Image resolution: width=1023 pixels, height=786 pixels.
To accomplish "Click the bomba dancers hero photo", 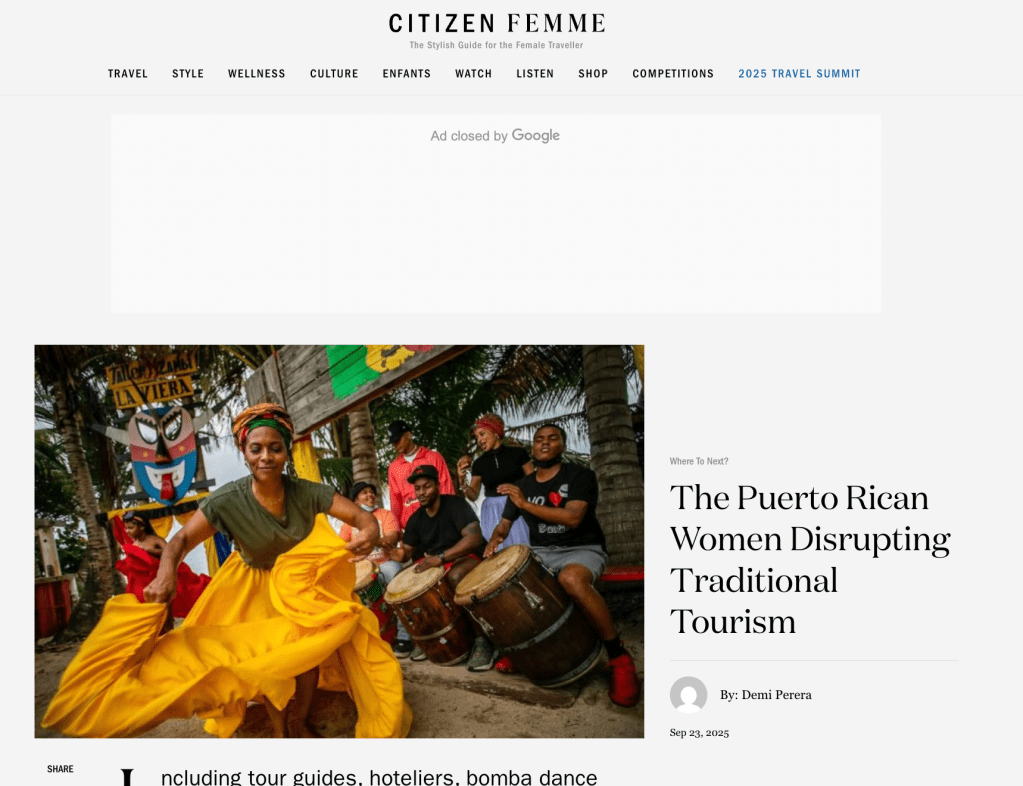I will pyautogui.click(x=339, y=541).
